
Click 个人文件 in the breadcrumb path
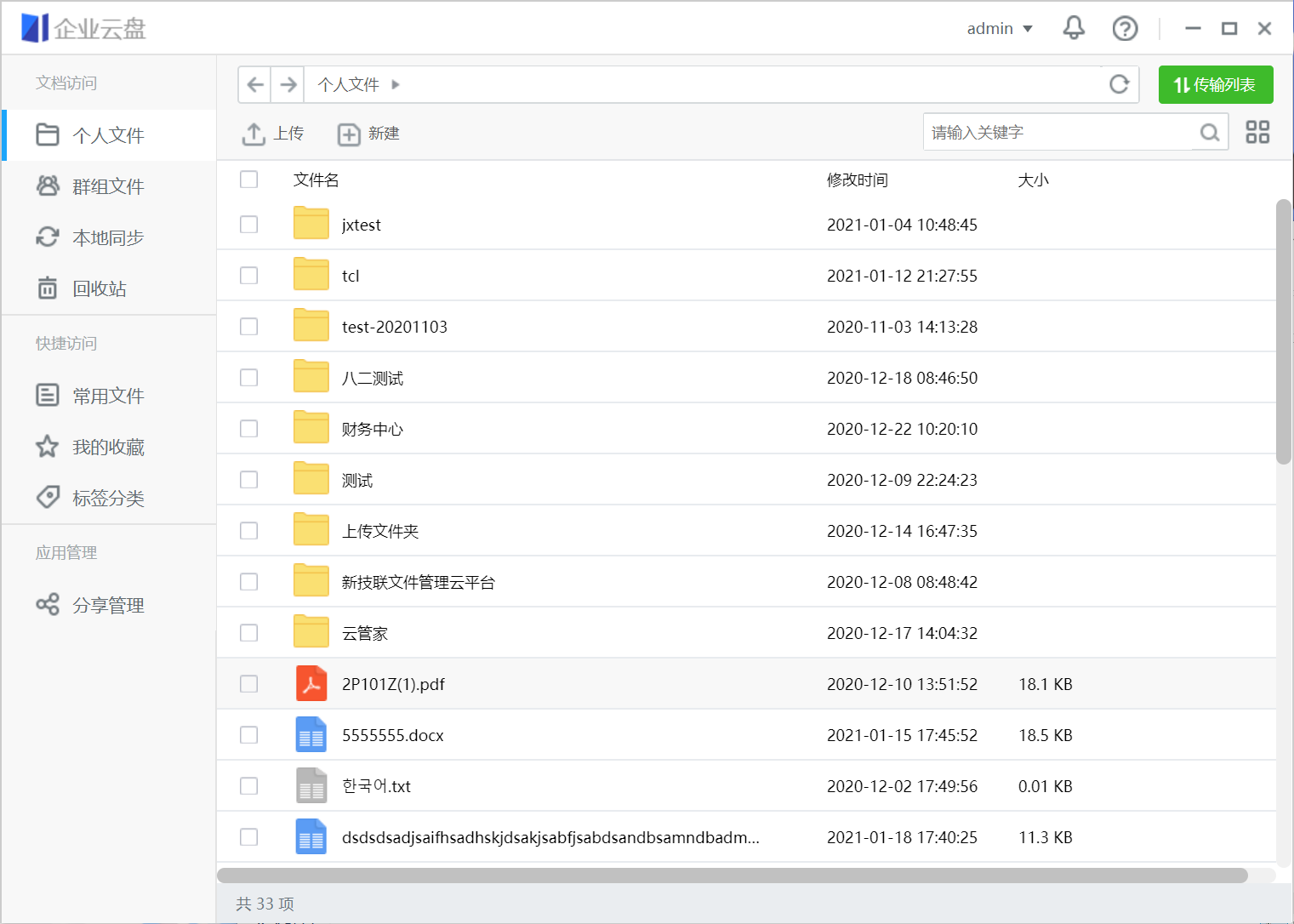coord(348,84)
